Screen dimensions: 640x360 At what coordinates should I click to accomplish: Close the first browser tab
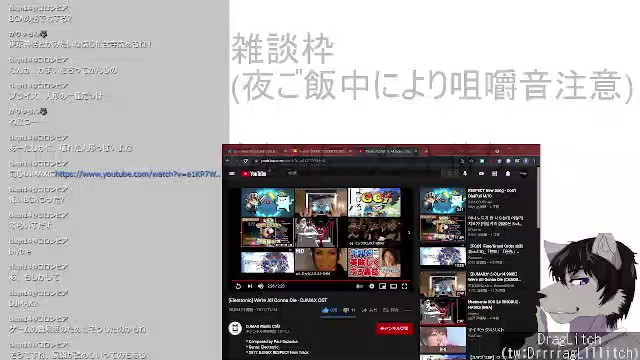(x=285, y=151)
